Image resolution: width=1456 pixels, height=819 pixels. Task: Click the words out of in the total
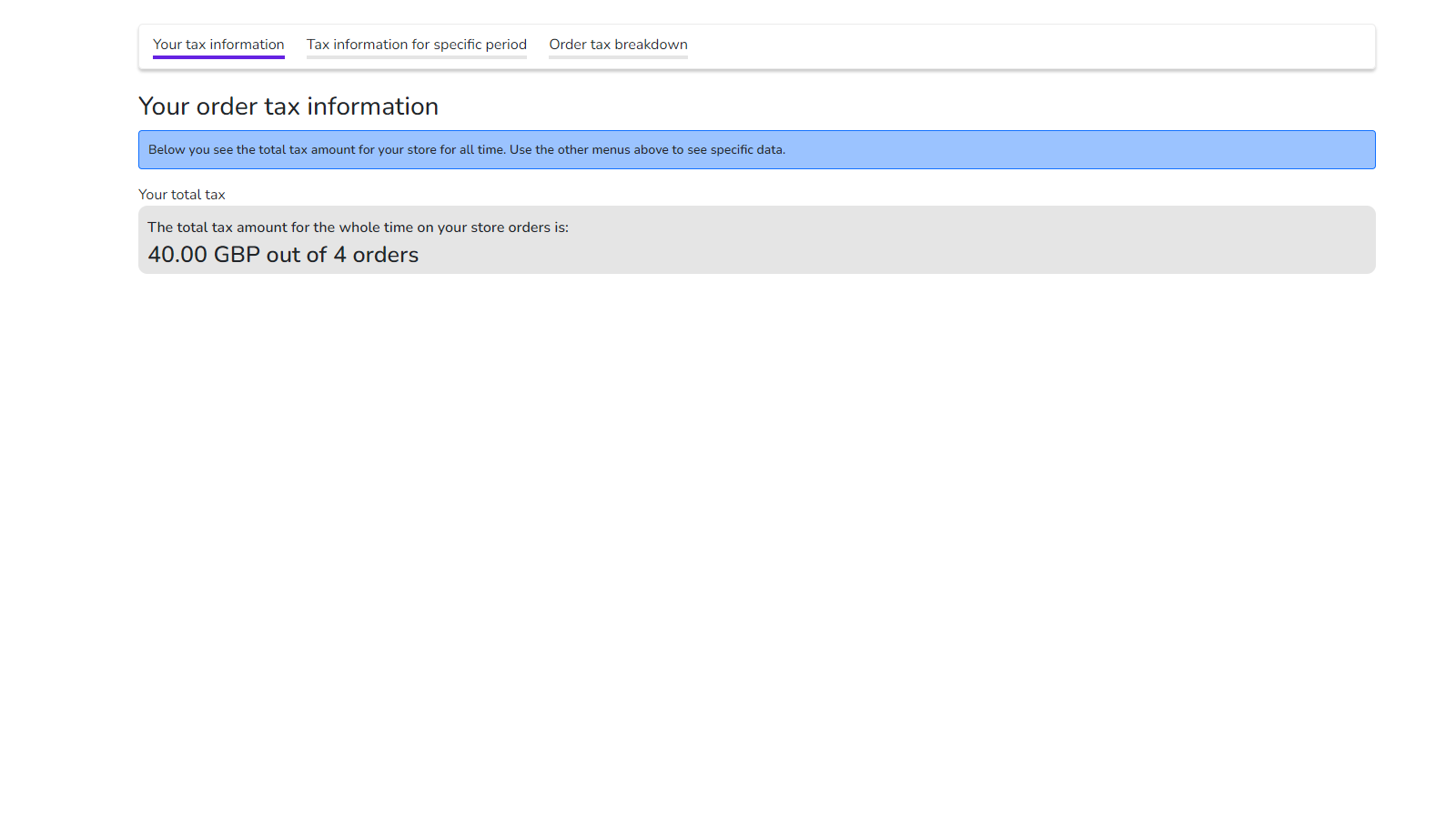(x=297, y=255)
